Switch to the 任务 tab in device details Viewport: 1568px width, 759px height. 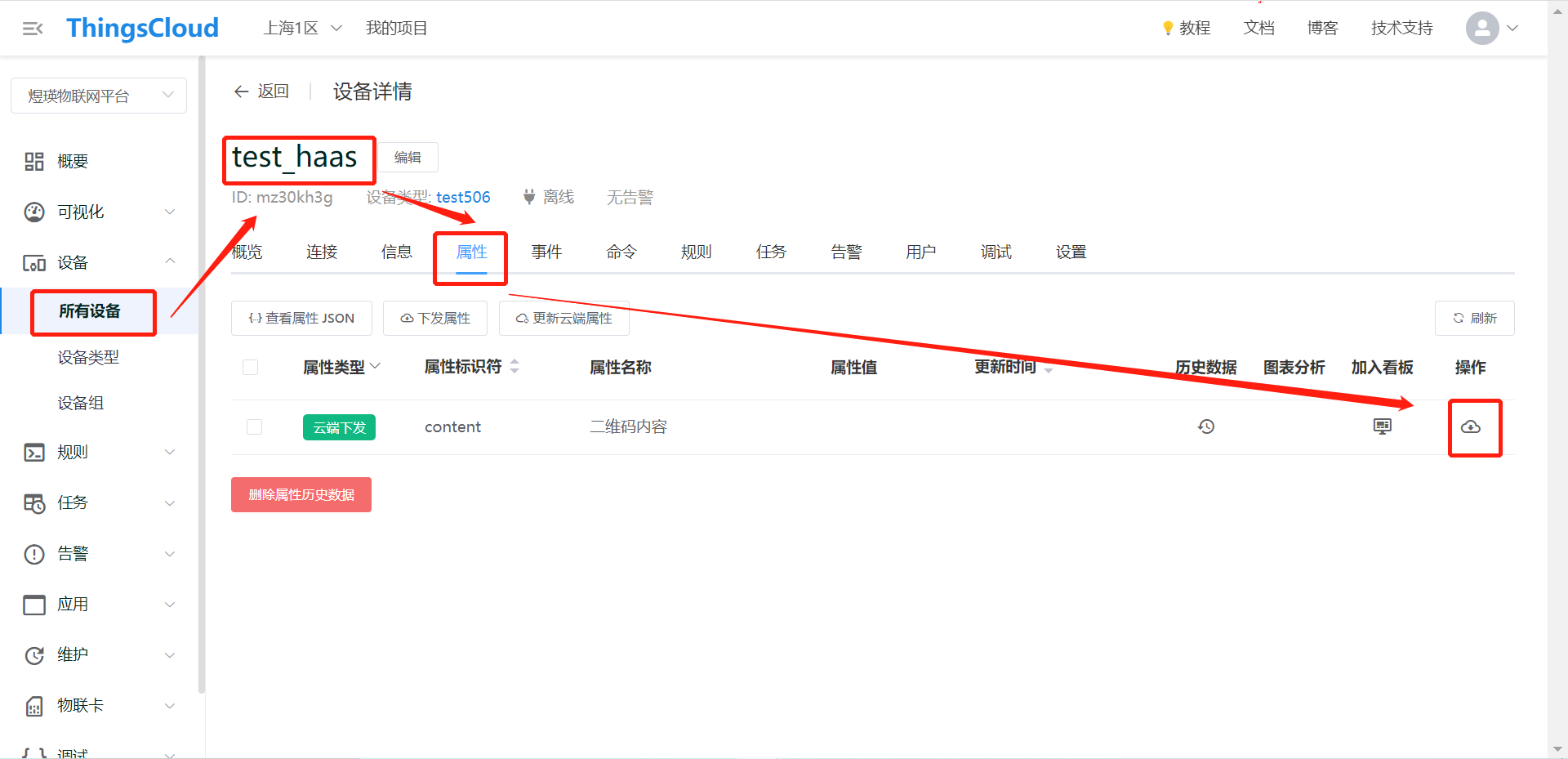[771, 252]
